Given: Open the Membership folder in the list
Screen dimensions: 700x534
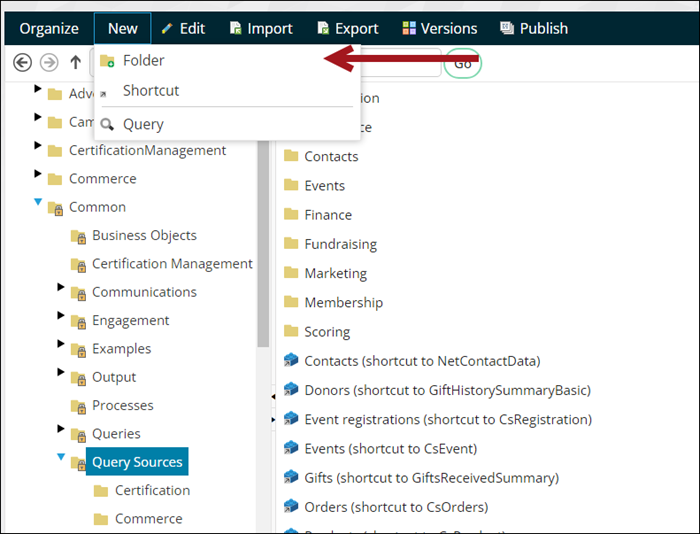Looking at the screenshot, I should (x=344, y=303).
